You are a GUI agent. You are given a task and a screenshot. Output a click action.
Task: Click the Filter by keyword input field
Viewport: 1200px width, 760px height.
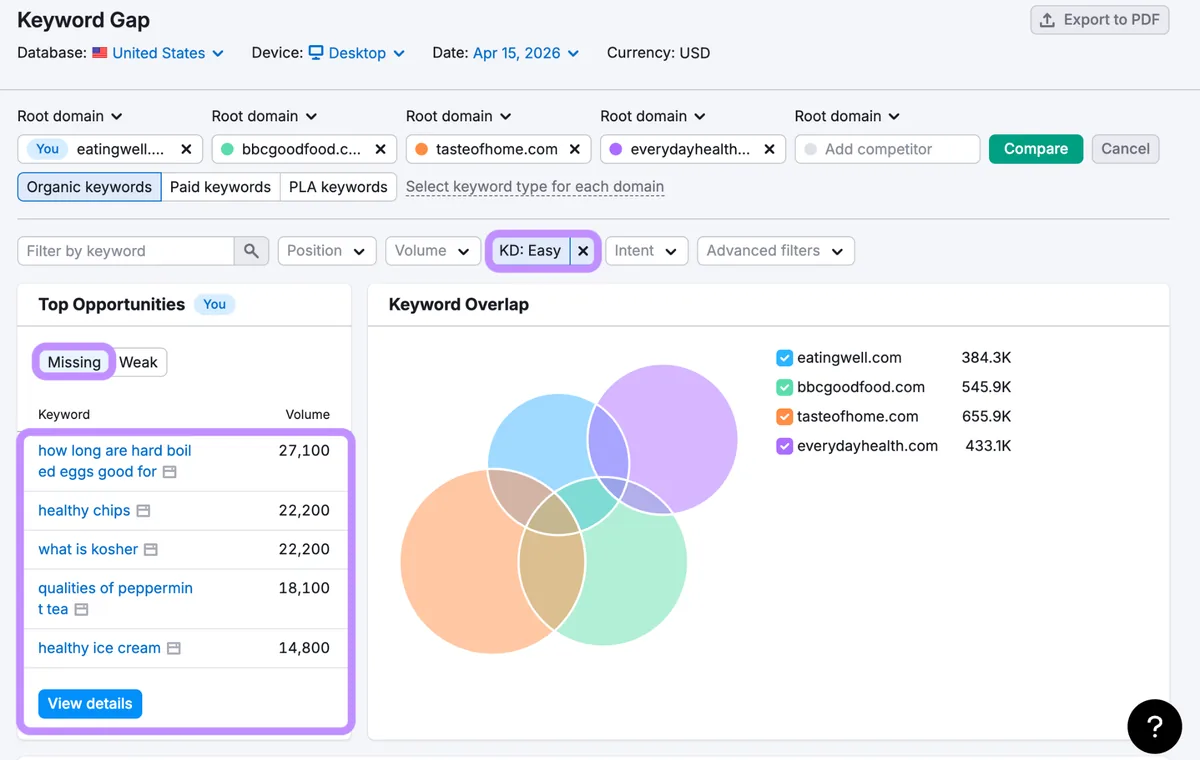click(126, 251)
